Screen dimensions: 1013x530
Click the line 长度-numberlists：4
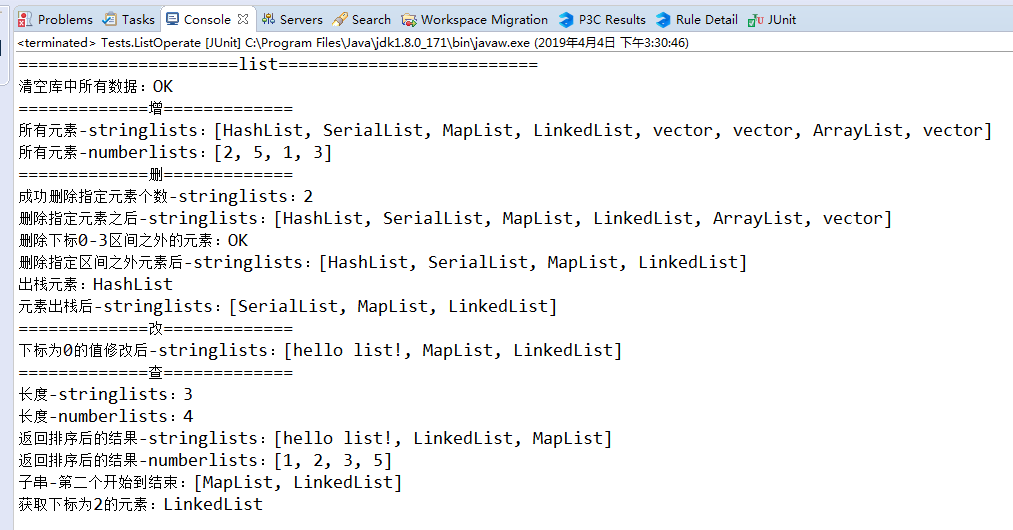click(106, 416)
